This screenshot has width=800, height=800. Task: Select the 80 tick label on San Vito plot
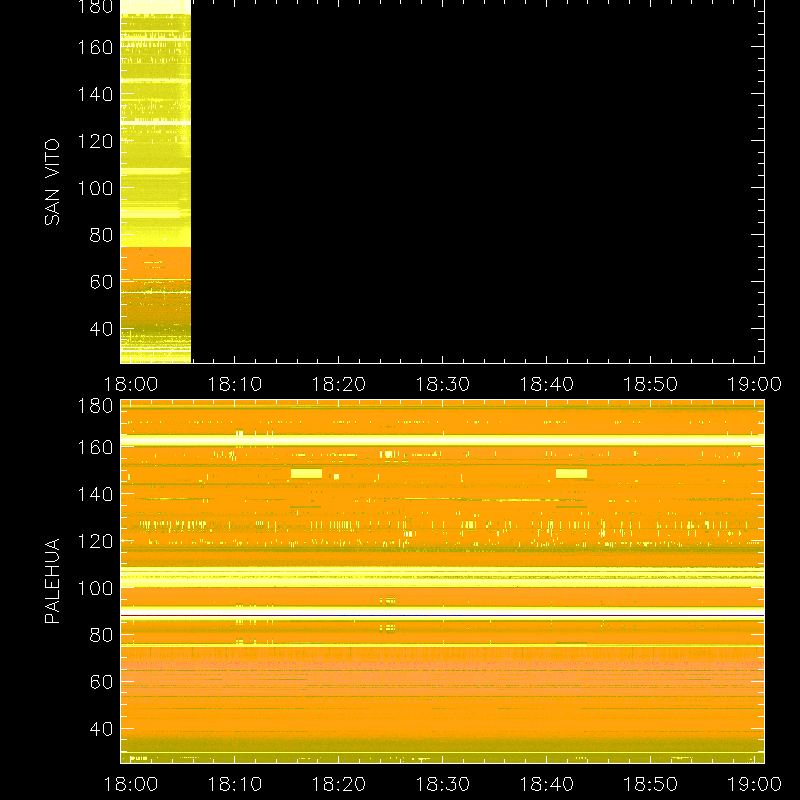pyautogui.click(x=101, y=235)
